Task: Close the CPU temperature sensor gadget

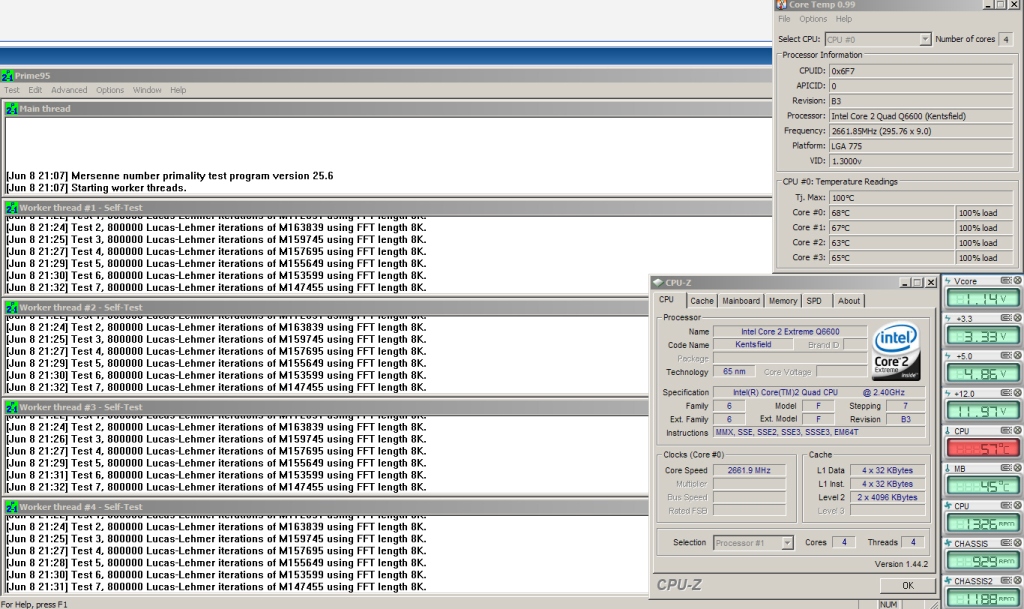Action: (1017, 430)
